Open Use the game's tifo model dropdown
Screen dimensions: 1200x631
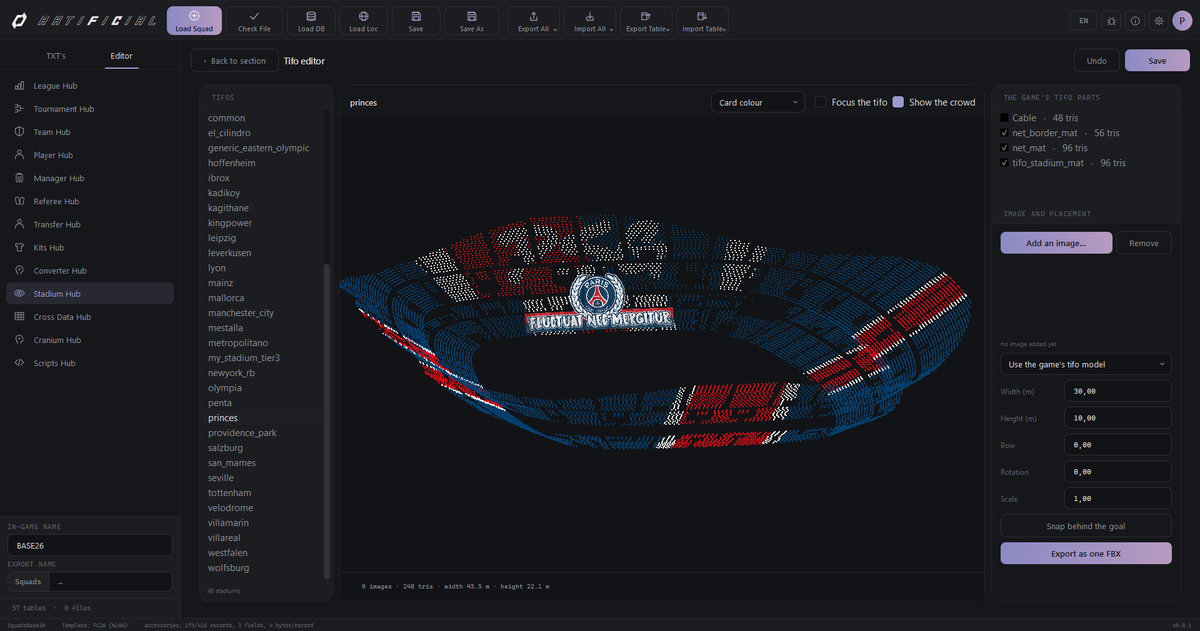(x=1086, y=364)
